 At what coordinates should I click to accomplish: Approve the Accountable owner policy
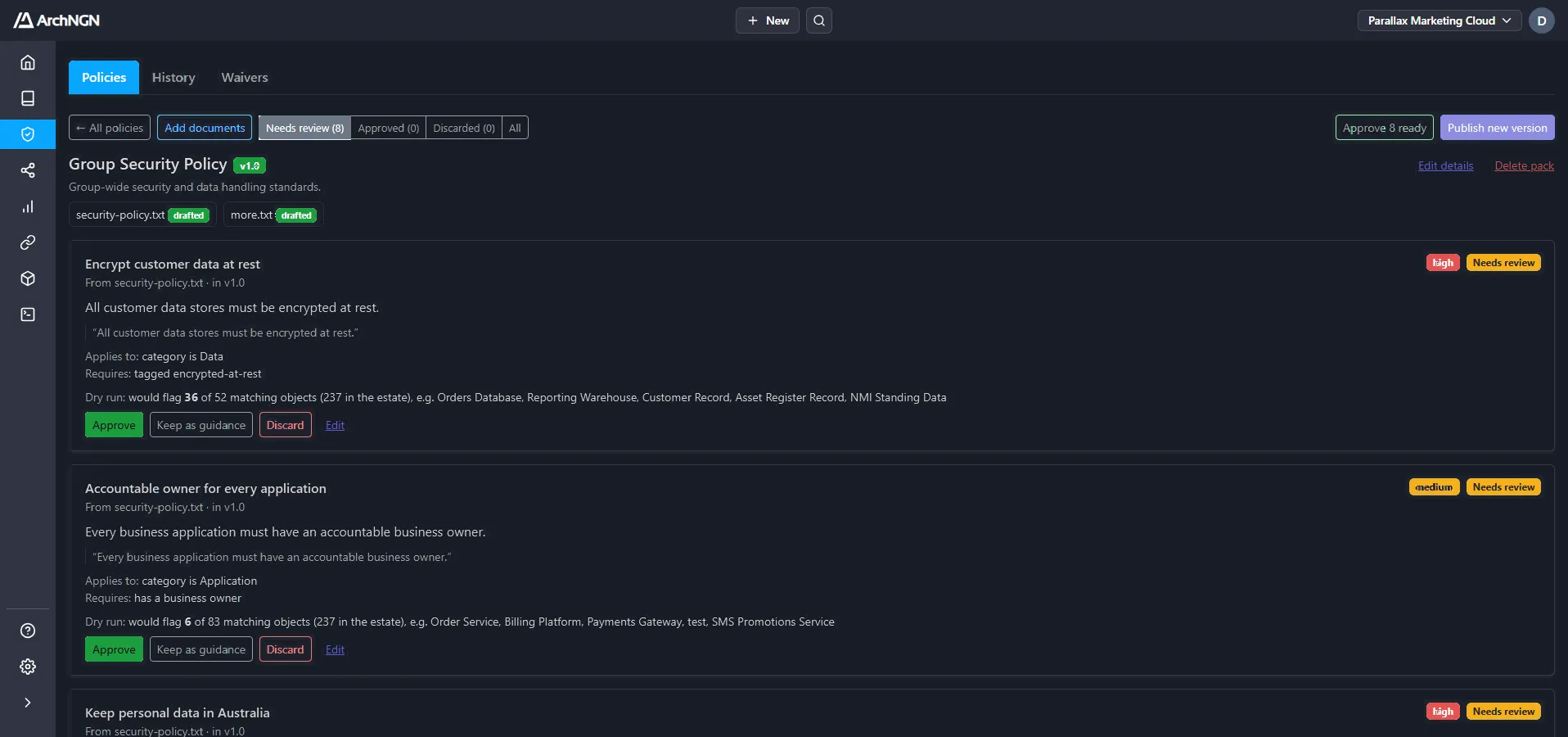point(114,649)
